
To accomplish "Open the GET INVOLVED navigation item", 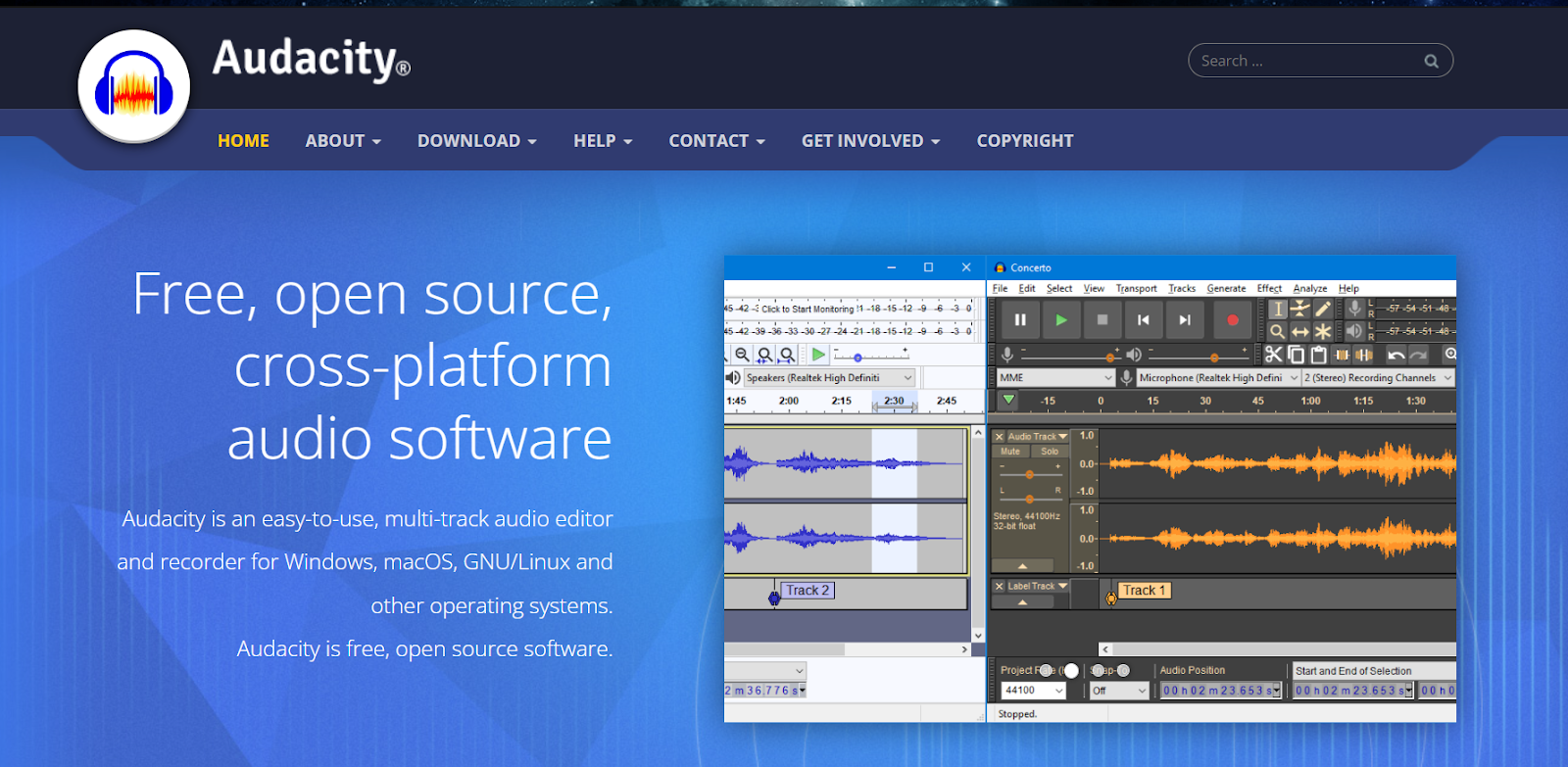I will click(871, 141).
